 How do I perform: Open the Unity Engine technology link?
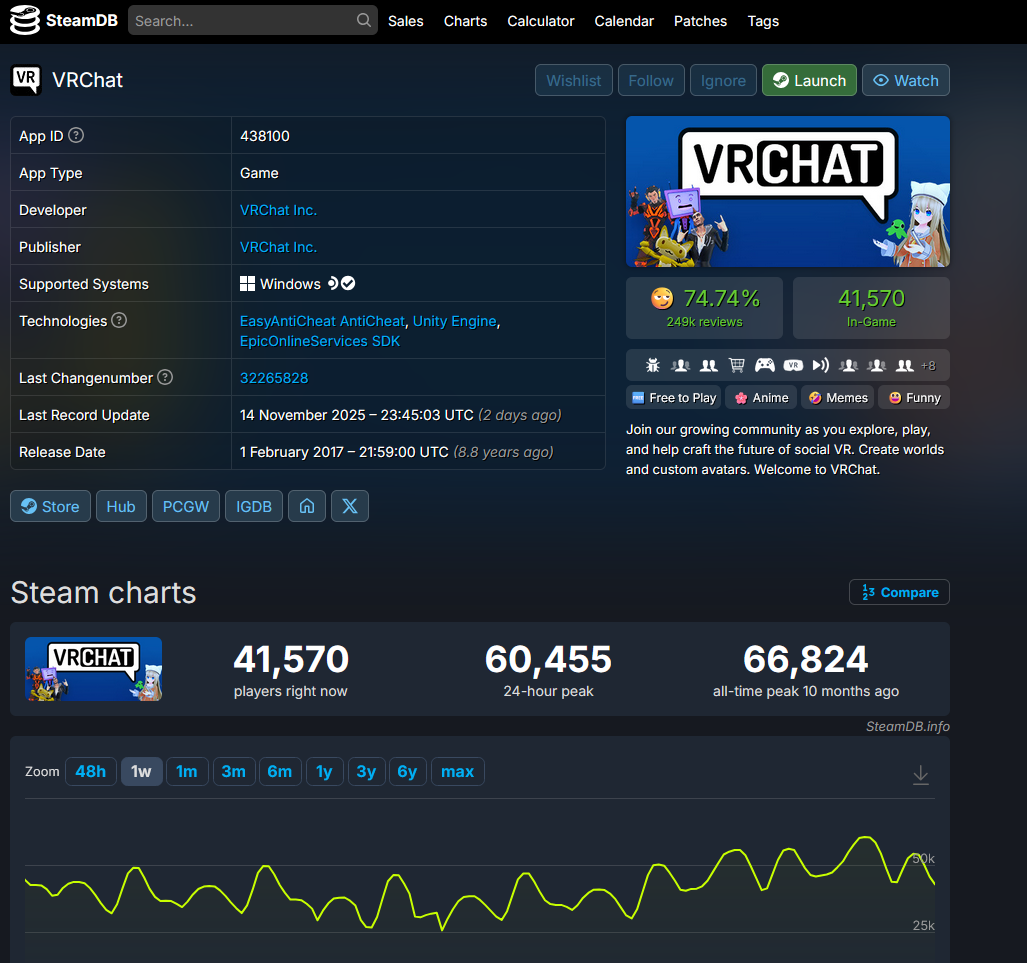(454, 321)
